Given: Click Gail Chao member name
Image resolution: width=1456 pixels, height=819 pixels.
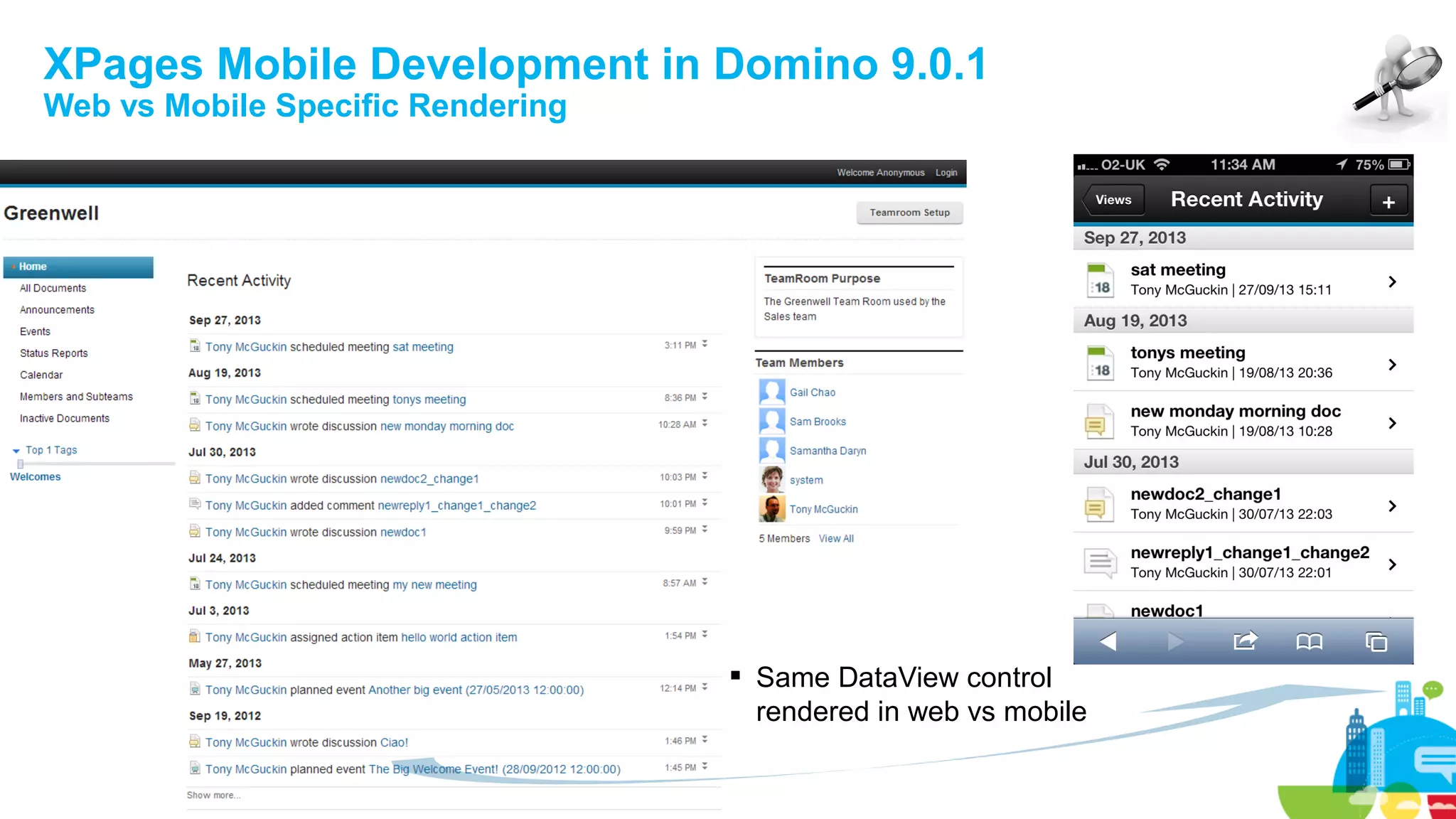Looking at the screenshot, I should click(813, 392).
